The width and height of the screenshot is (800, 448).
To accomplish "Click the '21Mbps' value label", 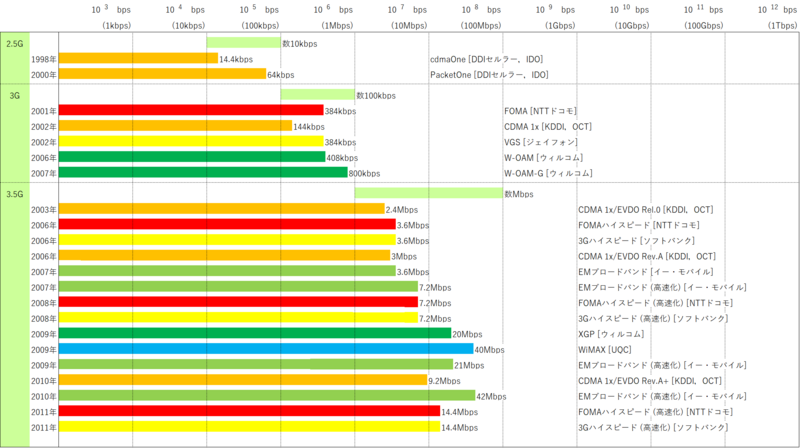I will 469,365.
